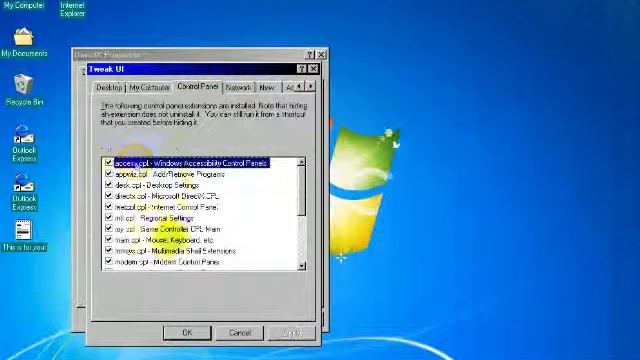Switch to the Network tab
Image resolution: width=640 pixels, height=360 pixels.
[x=238, y=88]
